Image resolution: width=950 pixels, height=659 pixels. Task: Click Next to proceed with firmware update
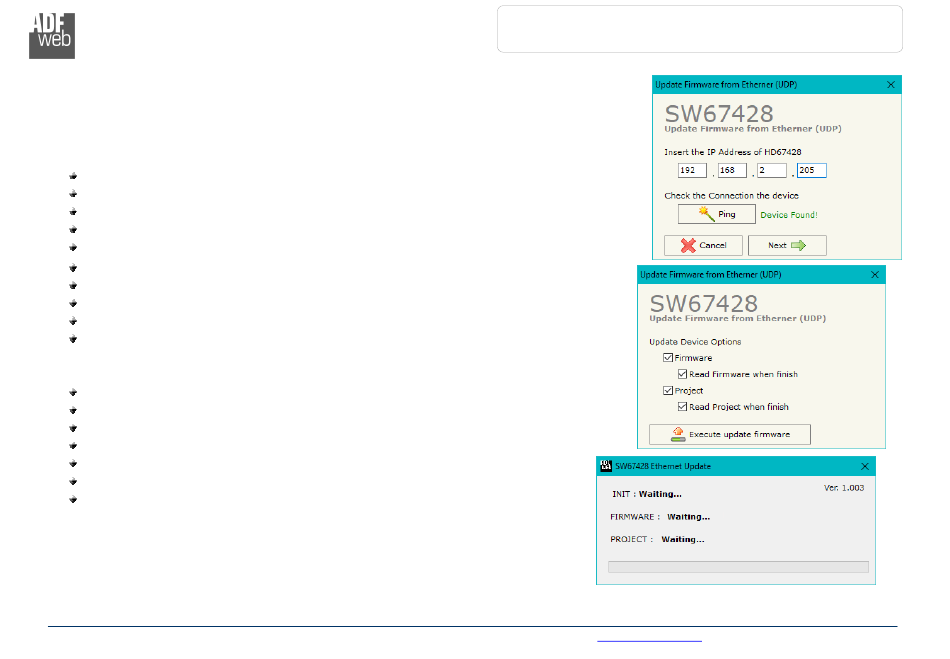click(x=786, y=245)
